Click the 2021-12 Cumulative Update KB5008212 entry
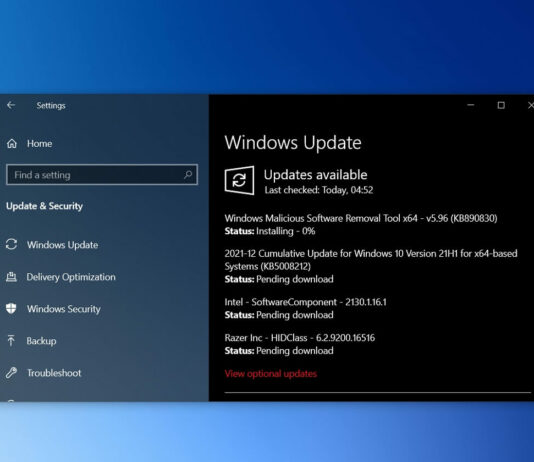The height and width of the screenshot is (462, 534). tap(371, 260)
